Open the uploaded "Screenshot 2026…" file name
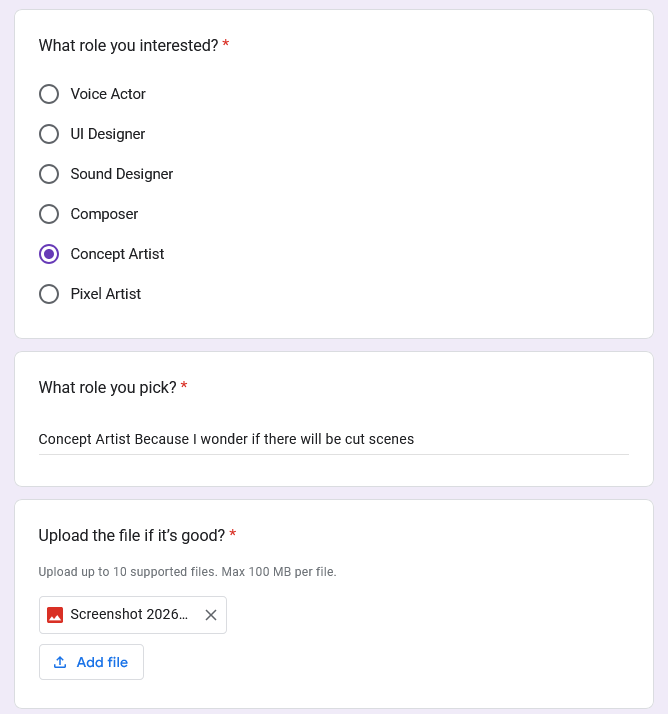Image resolution: width=668 pixels, height=714 pixels. [129, 615]
